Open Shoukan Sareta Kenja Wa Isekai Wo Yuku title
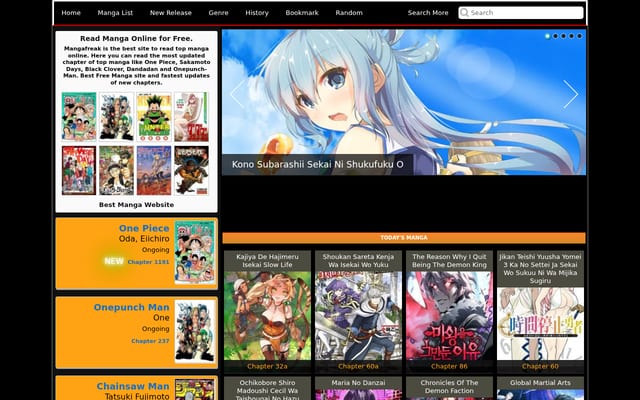640x400 pixels. (x=358, y=261)
